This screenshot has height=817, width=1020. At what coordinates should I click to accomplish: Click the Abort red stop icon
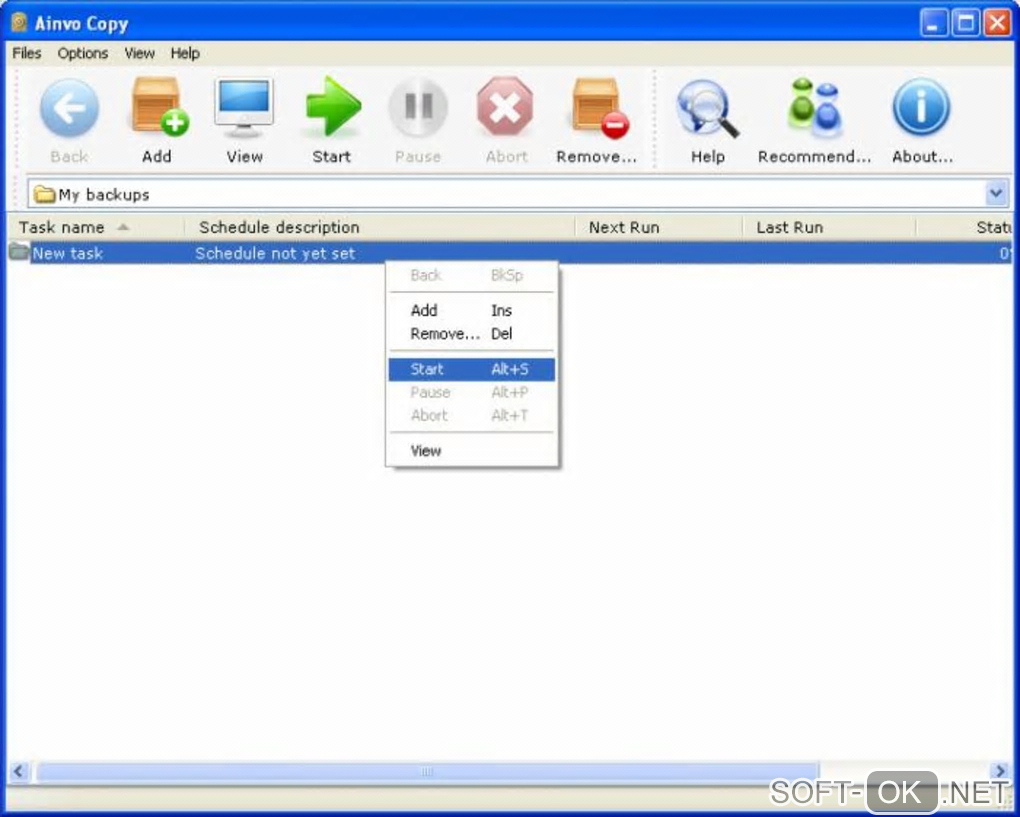(x=505, y=107)
